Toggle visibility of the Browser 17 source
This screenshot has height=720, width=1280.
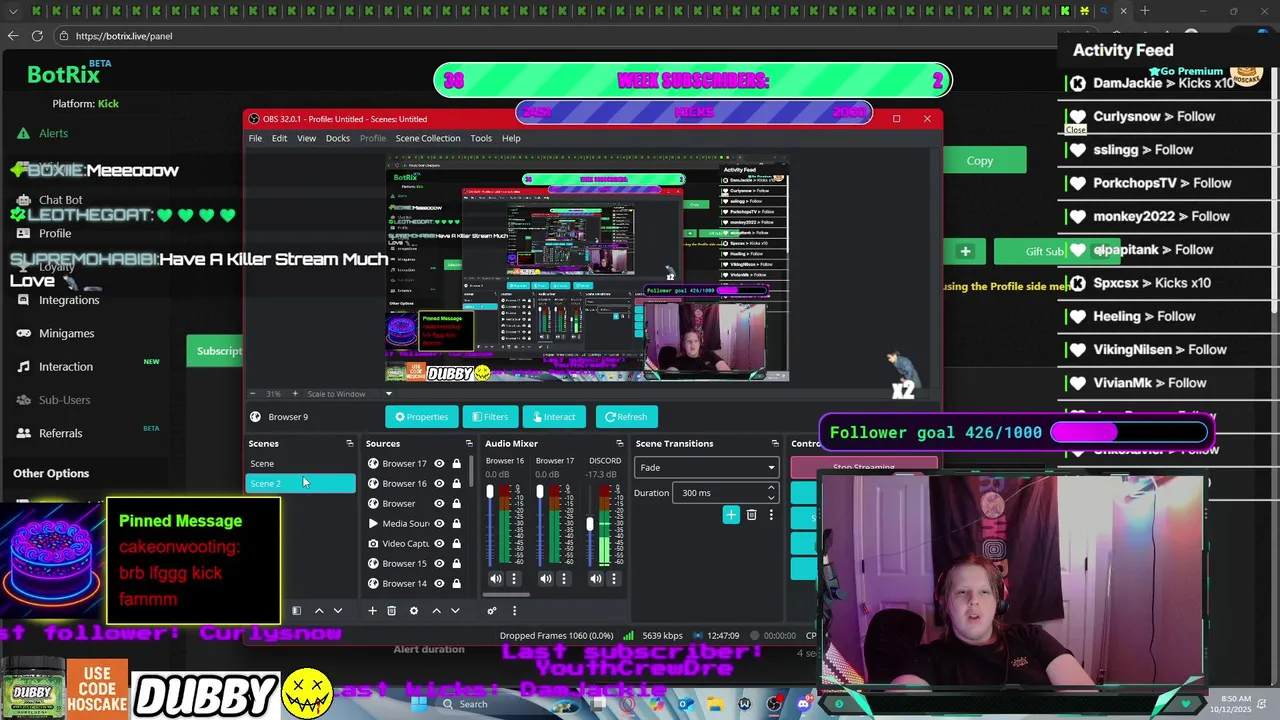pyautogui.click(x=439, y=464)
